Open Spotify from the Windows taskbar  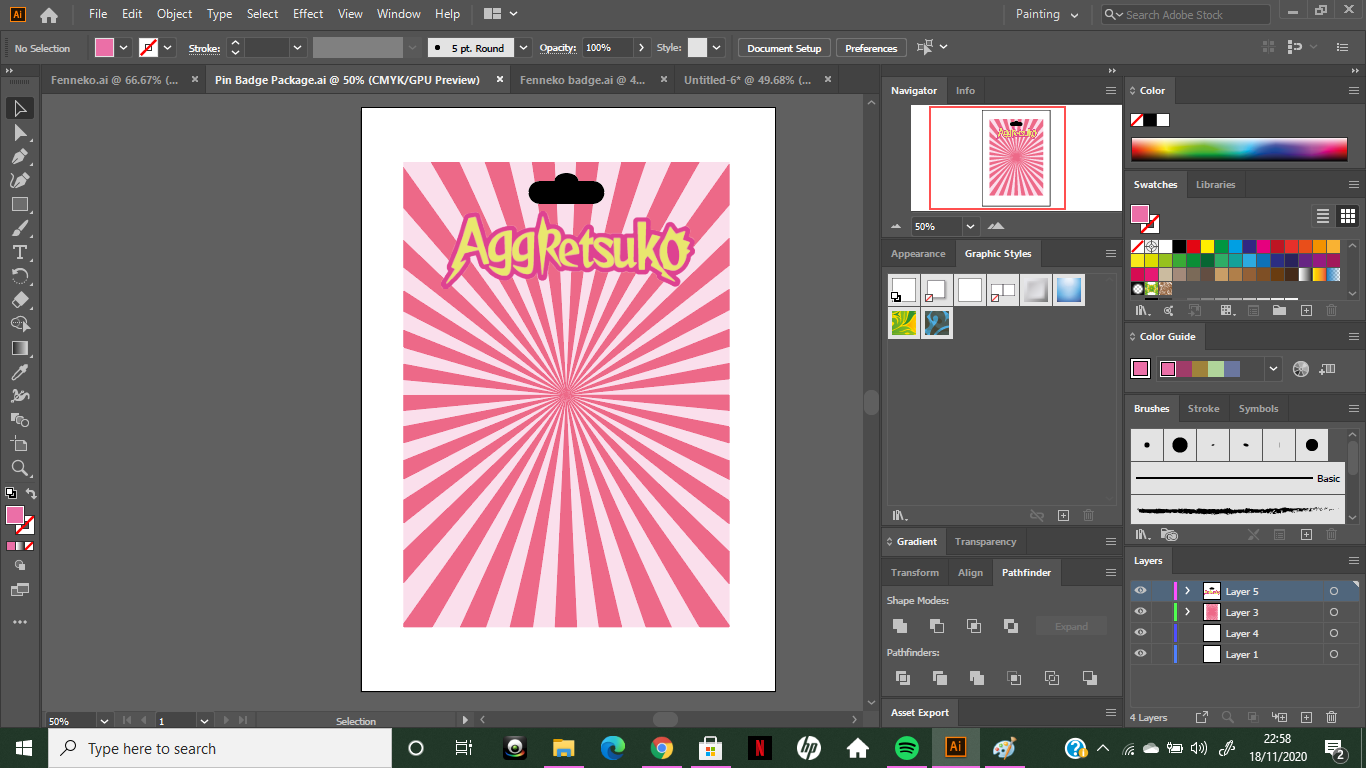click(x=906, y=748)
